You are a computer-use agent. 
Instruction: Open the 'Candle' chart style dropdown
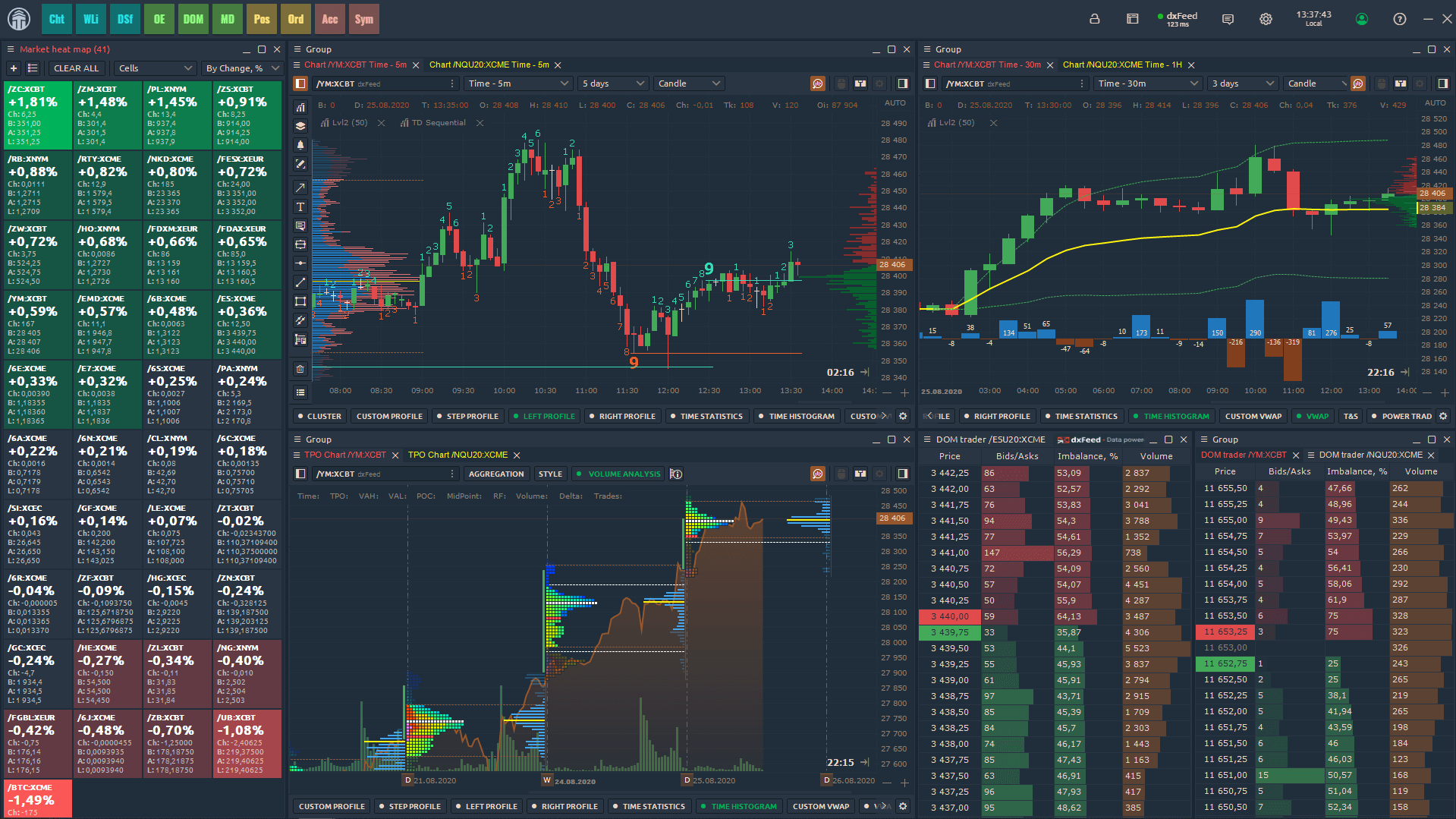[688, 83]
